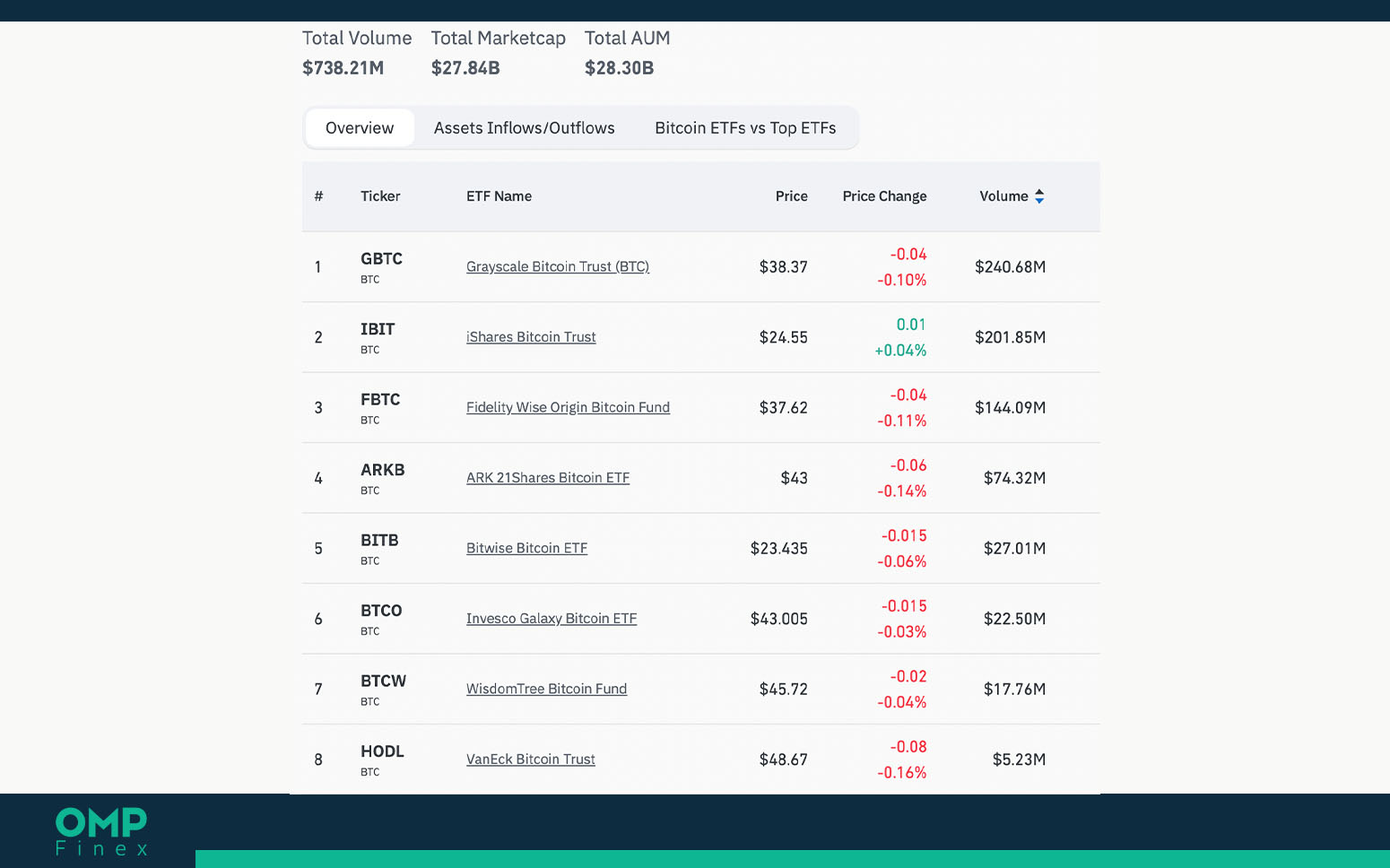Image resolution: width=1390 pixels, height=868 pixels.
Task: Open the iShares Bitcoin Trust link
Action: tap(531, 337)
